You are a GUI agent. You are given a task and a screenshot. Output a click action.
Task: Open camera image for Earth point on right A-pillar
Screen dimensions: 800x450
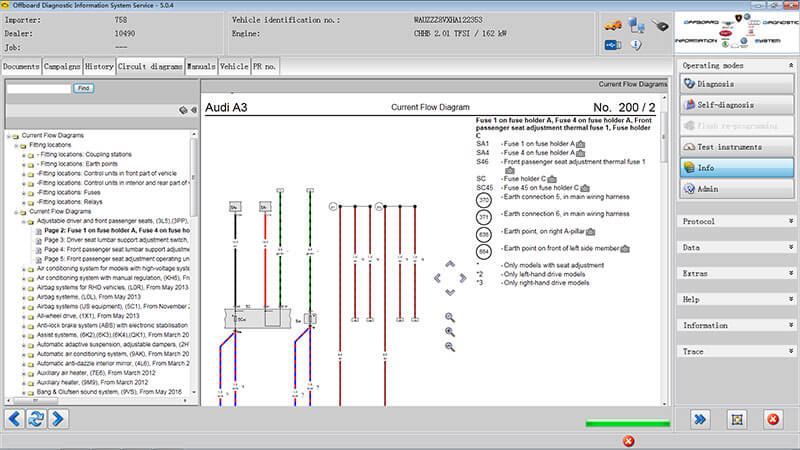590,232
